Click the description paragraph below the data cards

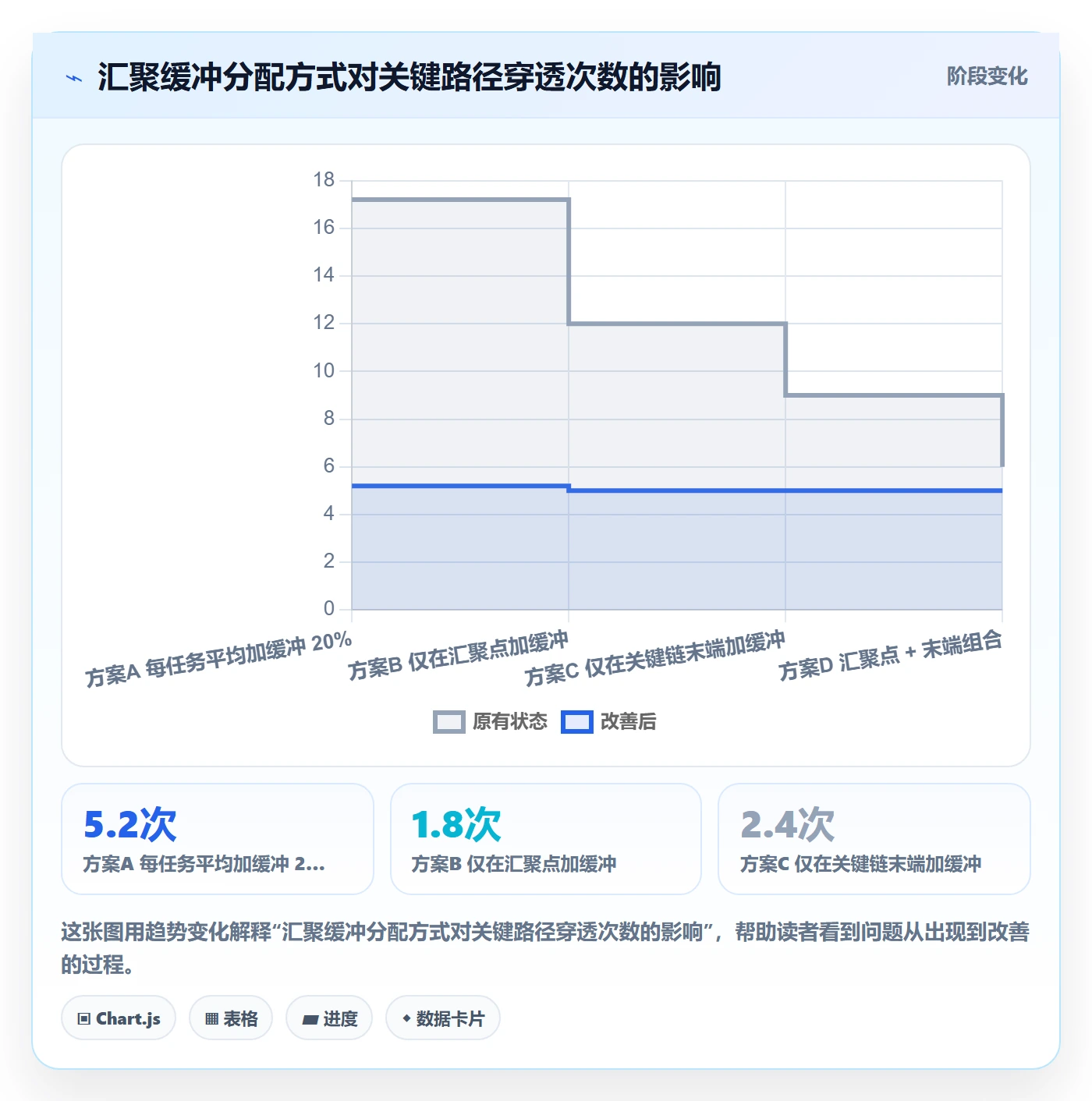546,948
